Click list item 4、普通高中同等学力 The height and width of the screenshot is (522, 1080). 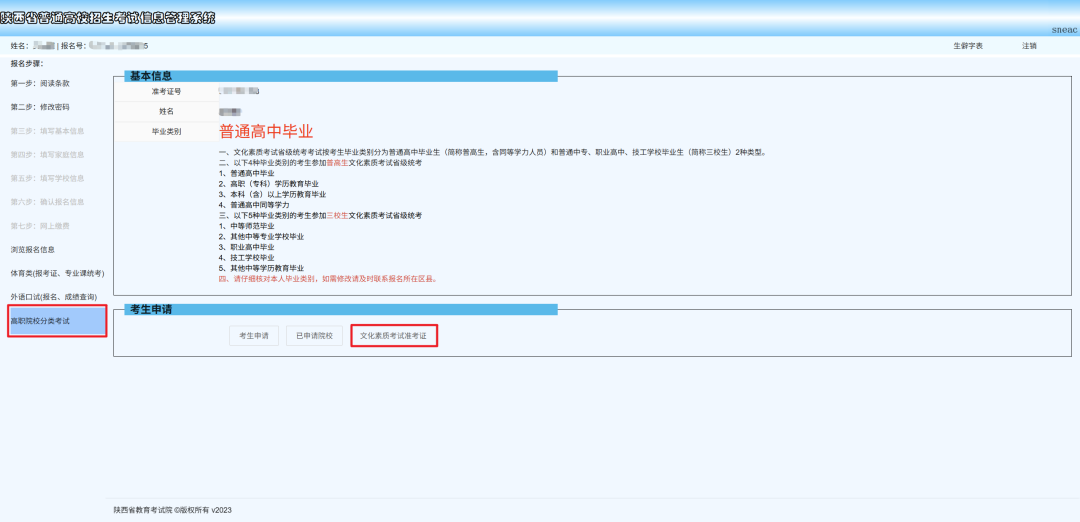(253, 205)
